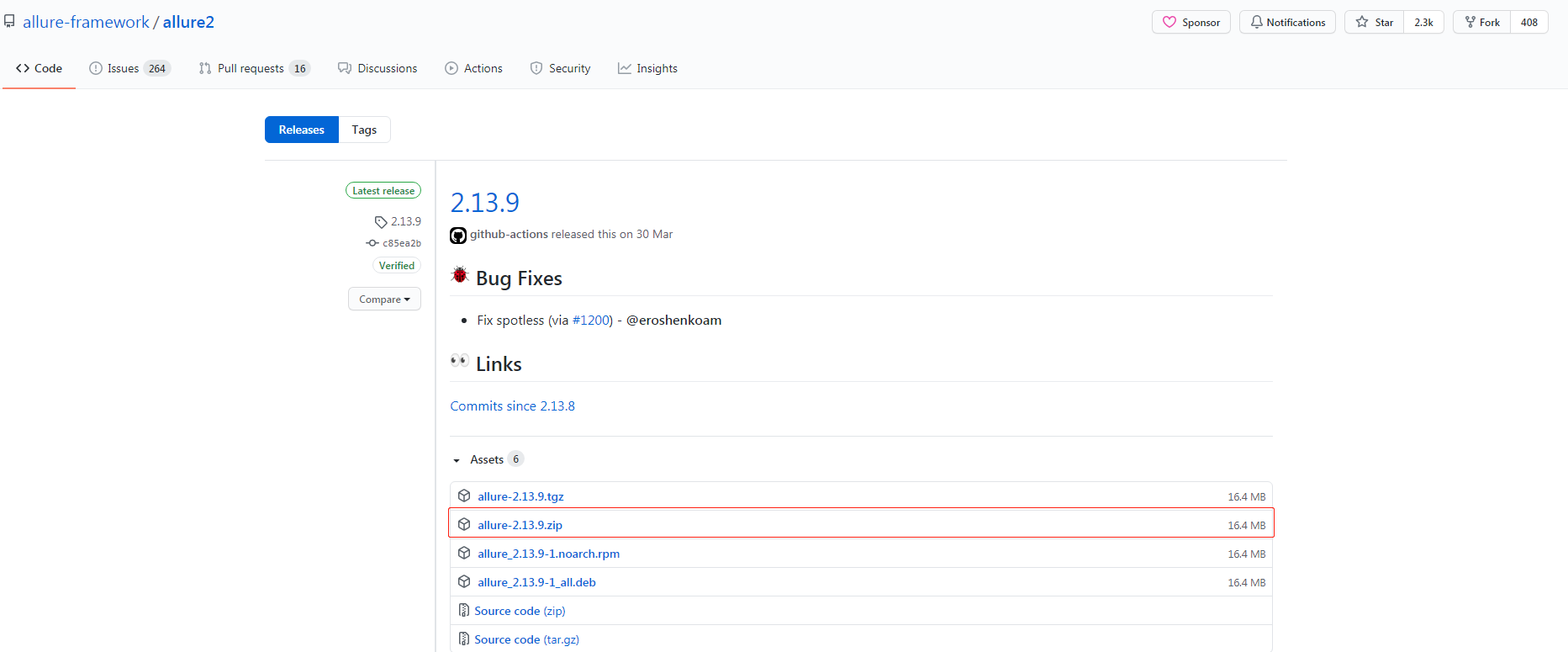Click the Issues circle icon
1568x652 pixels.
(x=96, y=68)
